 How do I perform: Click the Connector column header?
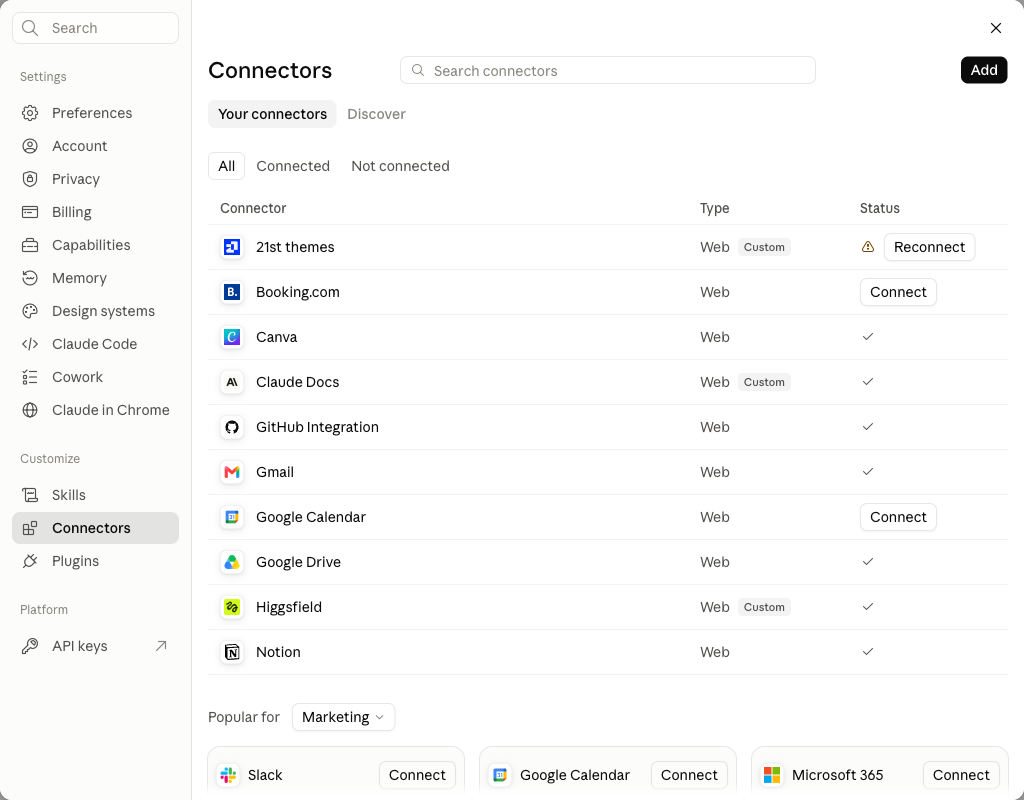253,208
